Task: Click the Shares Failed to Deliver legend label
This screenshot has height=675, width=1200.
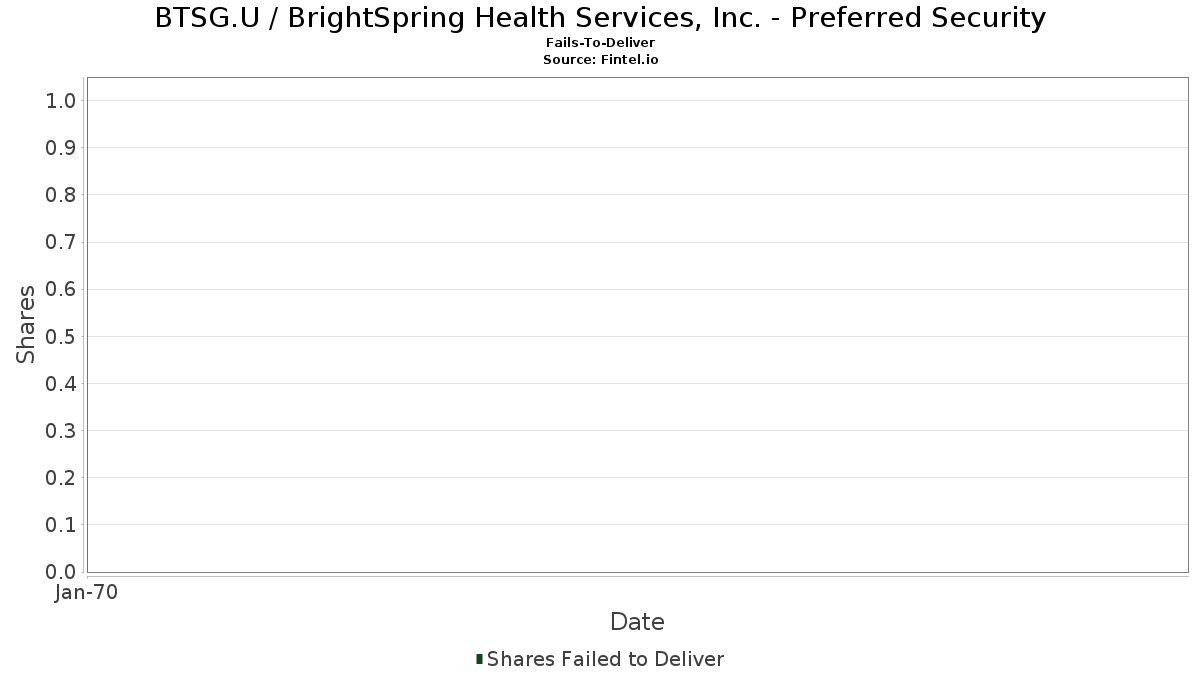Action: (605, 659)
